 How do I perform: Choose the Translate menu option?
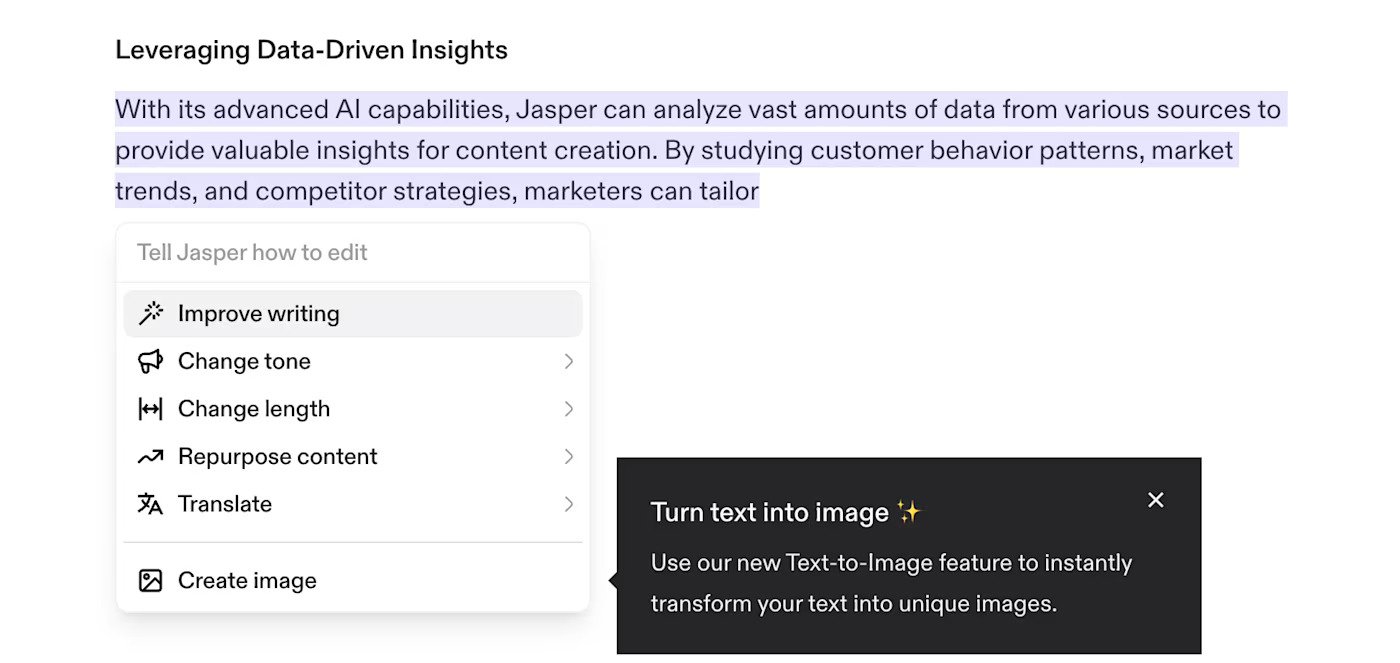(225, 504)
